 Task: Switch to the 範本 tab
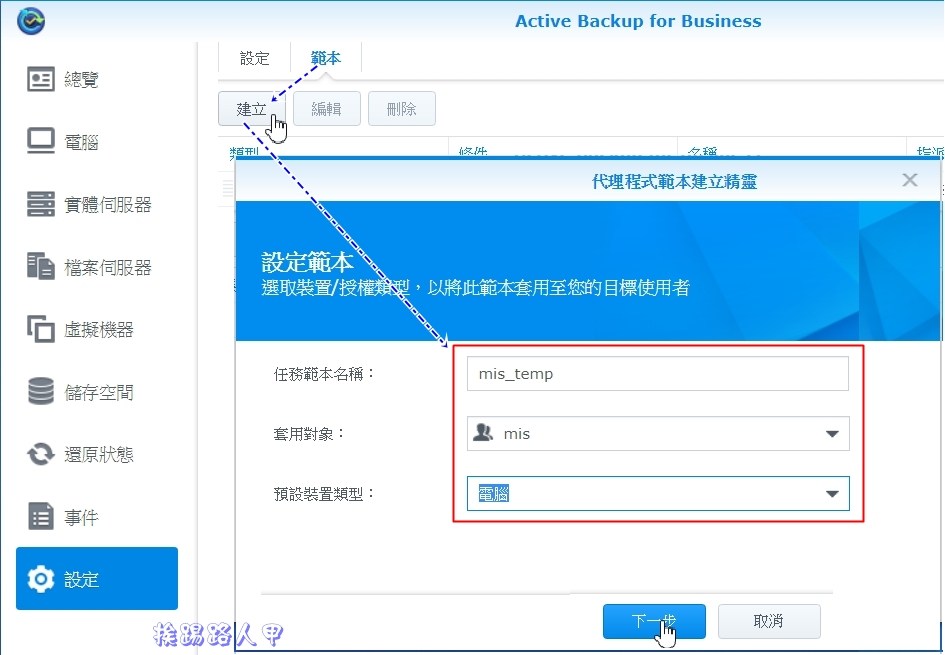tap(325, 58)
